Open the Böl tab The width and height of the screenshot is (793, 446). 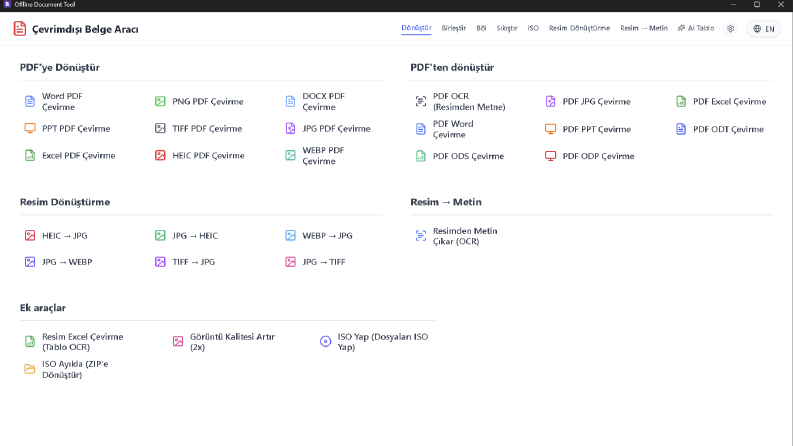tap(481, 28)
